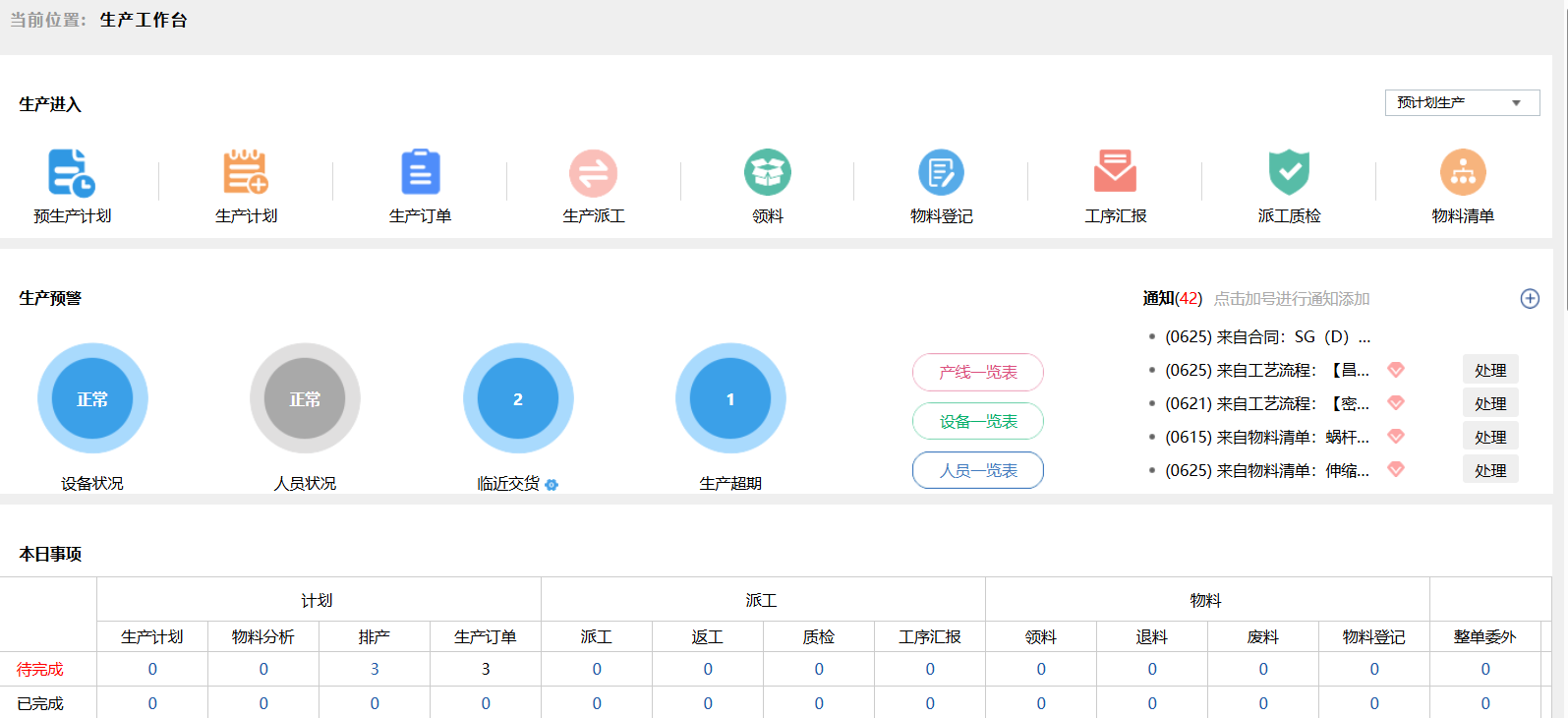
Task: Click diamond icon on 【昌 工艺流程 notice
Action: click(x=1396, y=370)
